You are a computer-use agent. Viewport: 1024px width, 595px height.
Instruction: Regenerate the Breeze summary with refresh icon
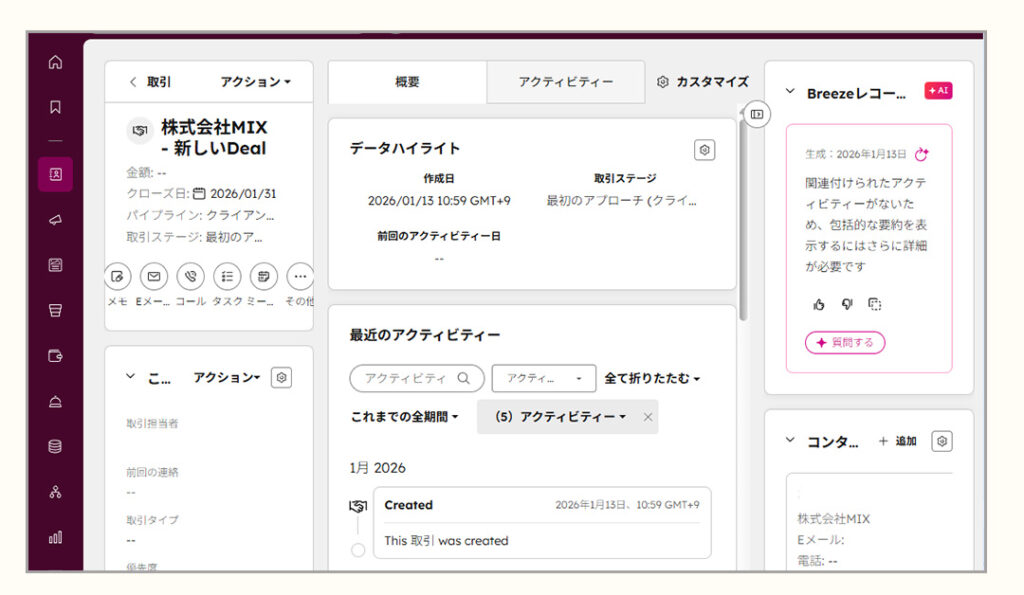point(922,154)
